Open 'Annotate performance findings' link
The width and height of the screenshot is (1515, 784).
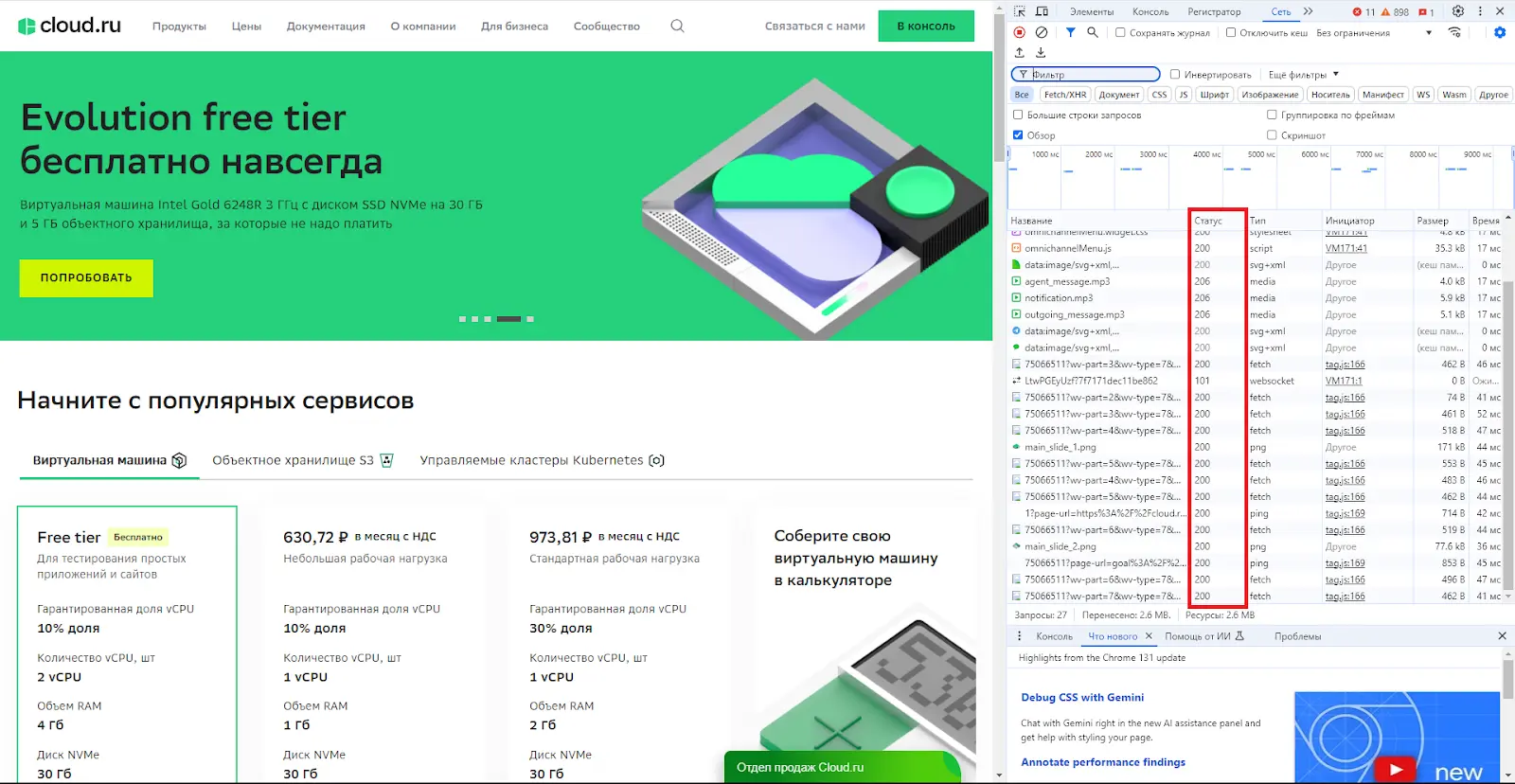(1103, 761)
